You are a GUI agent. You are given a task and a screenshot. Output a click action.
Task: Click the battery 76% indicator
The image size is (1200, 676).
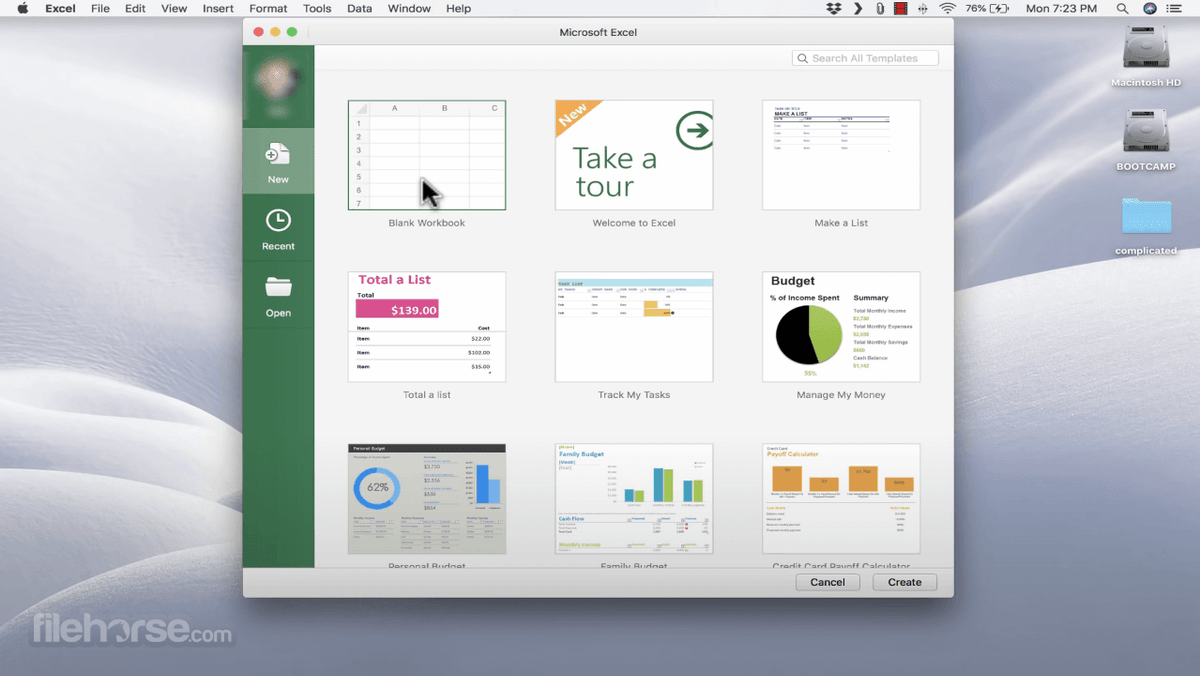click(x=987, y=9)
